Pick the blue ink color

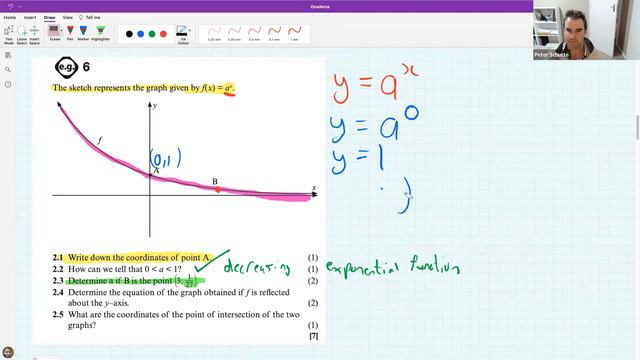(141, 34)
